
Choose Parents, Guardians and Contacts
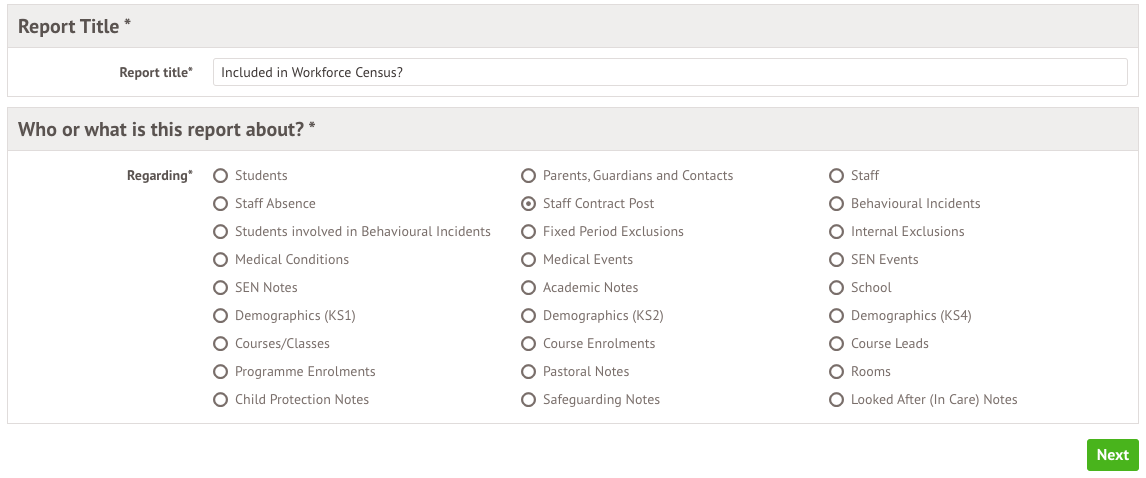point(529,176)
